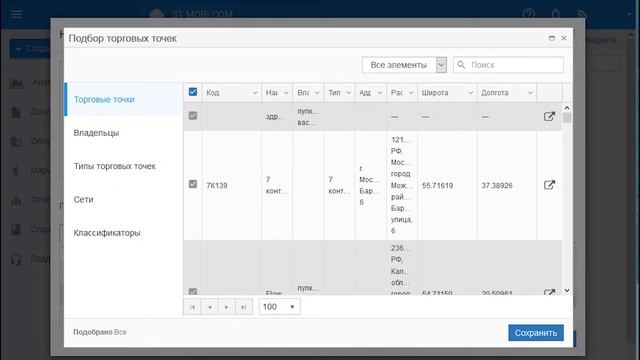Select the Типы торговых точек tab
The height and width of the screenshot is (360, 640).
coord(123,166)
